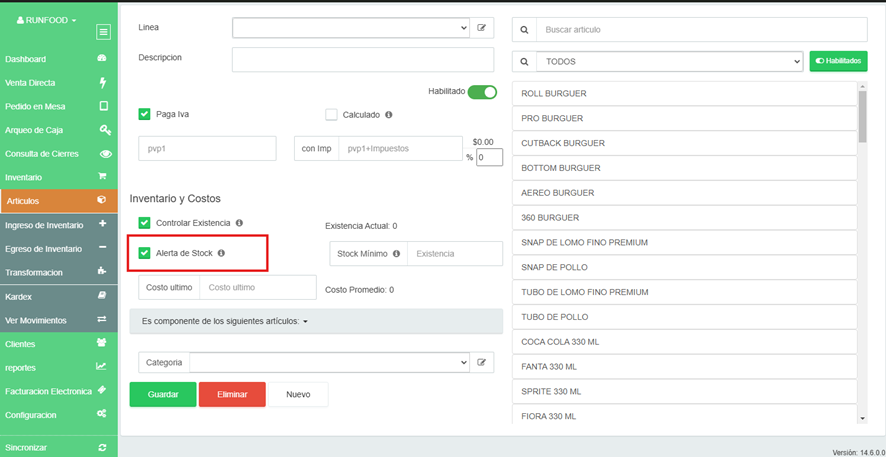The height and width of the screenshot is (457, 886).
Task: Click the Clientes users icon
Action: point(102,343)
